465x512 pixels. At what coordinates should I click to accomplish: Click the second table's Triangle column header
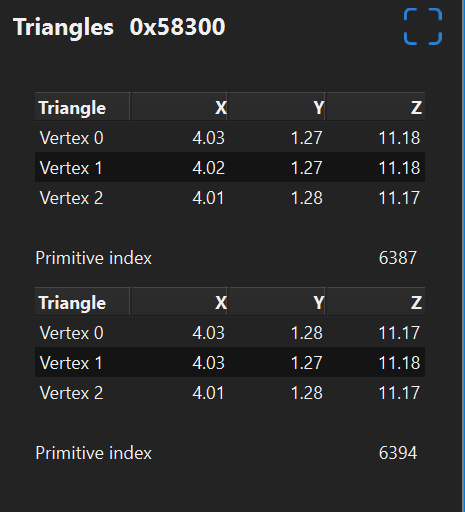click(x=82, y=302)
